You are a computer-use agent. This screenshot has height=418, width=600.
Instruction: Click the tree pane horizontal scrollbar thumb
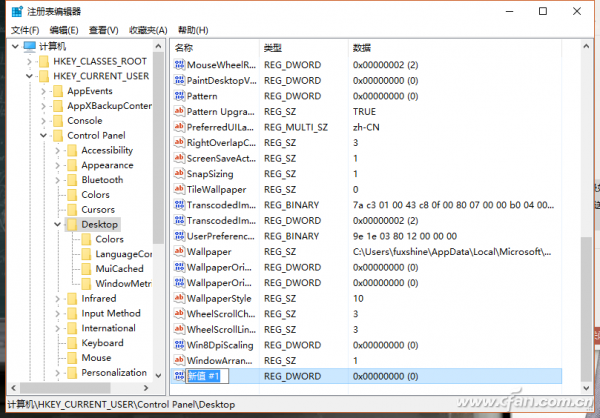click(65, 388)
